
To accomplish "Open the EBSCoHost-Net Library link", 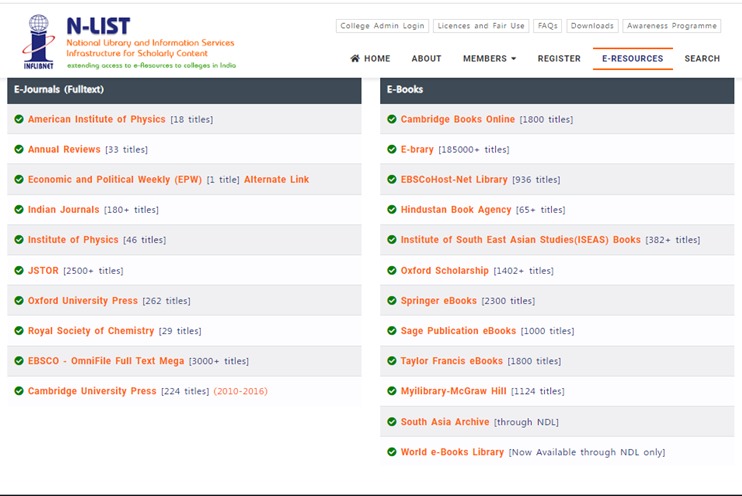I will [454, 179].
